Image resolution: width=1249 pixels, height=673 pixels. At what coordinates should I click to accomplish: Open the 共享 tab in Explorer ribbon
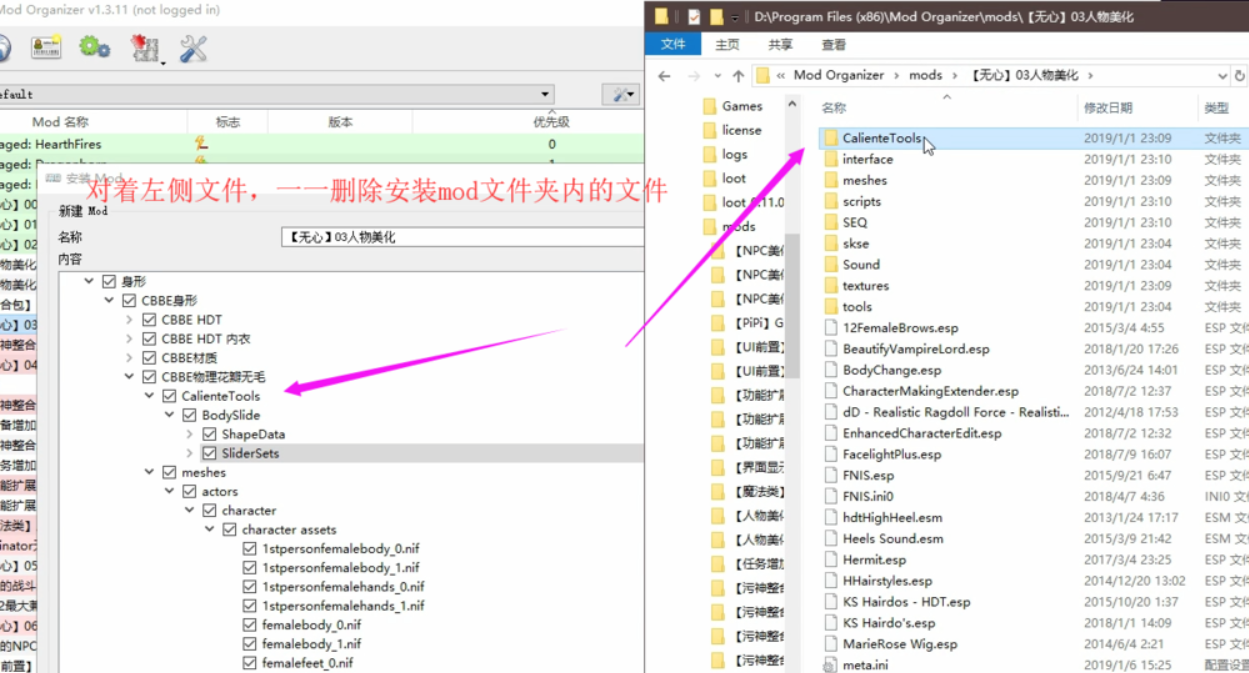pos(780,44)
